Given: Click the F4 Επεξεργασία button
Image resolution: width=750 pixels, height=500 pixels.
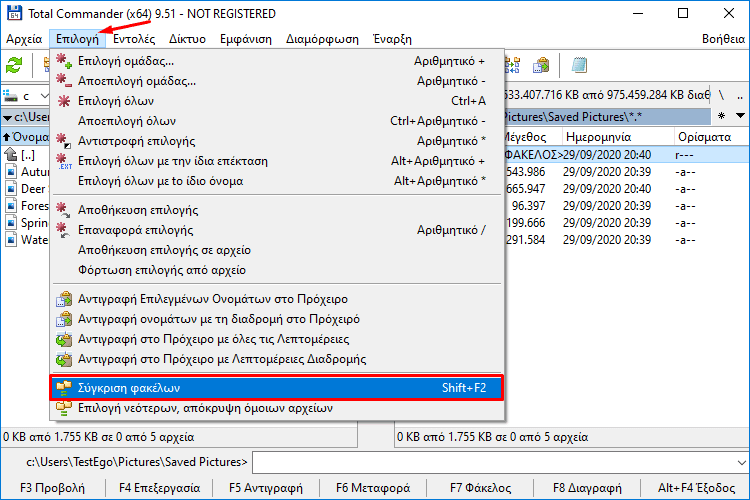Looking at the screenshot, I should [x=159, y=488].
